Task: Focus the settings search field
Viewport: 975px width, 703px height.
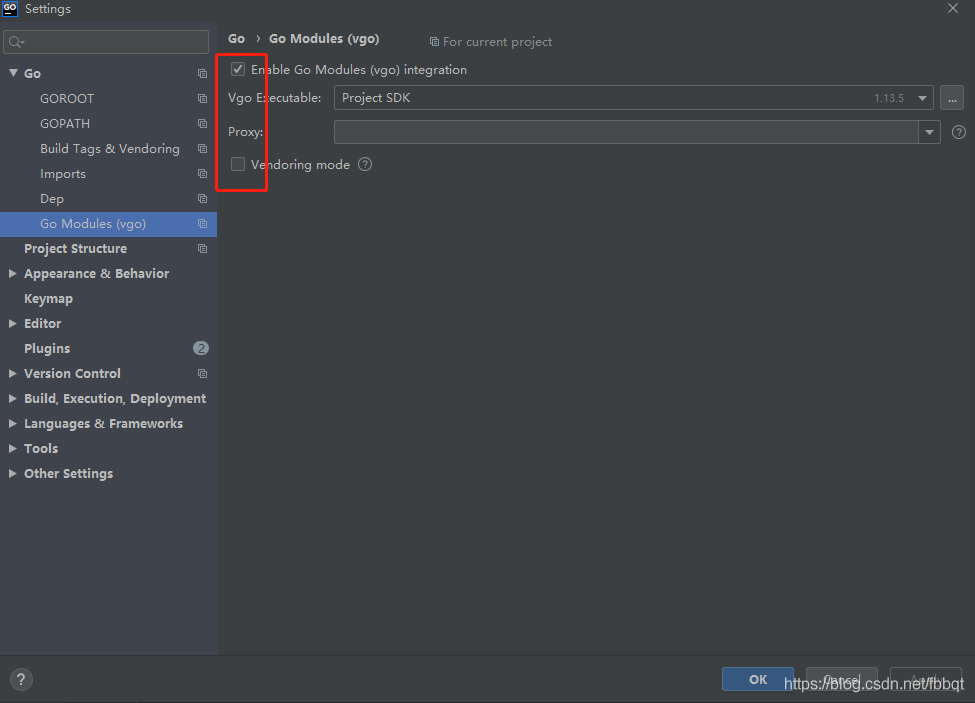Action: pos(106,42)
